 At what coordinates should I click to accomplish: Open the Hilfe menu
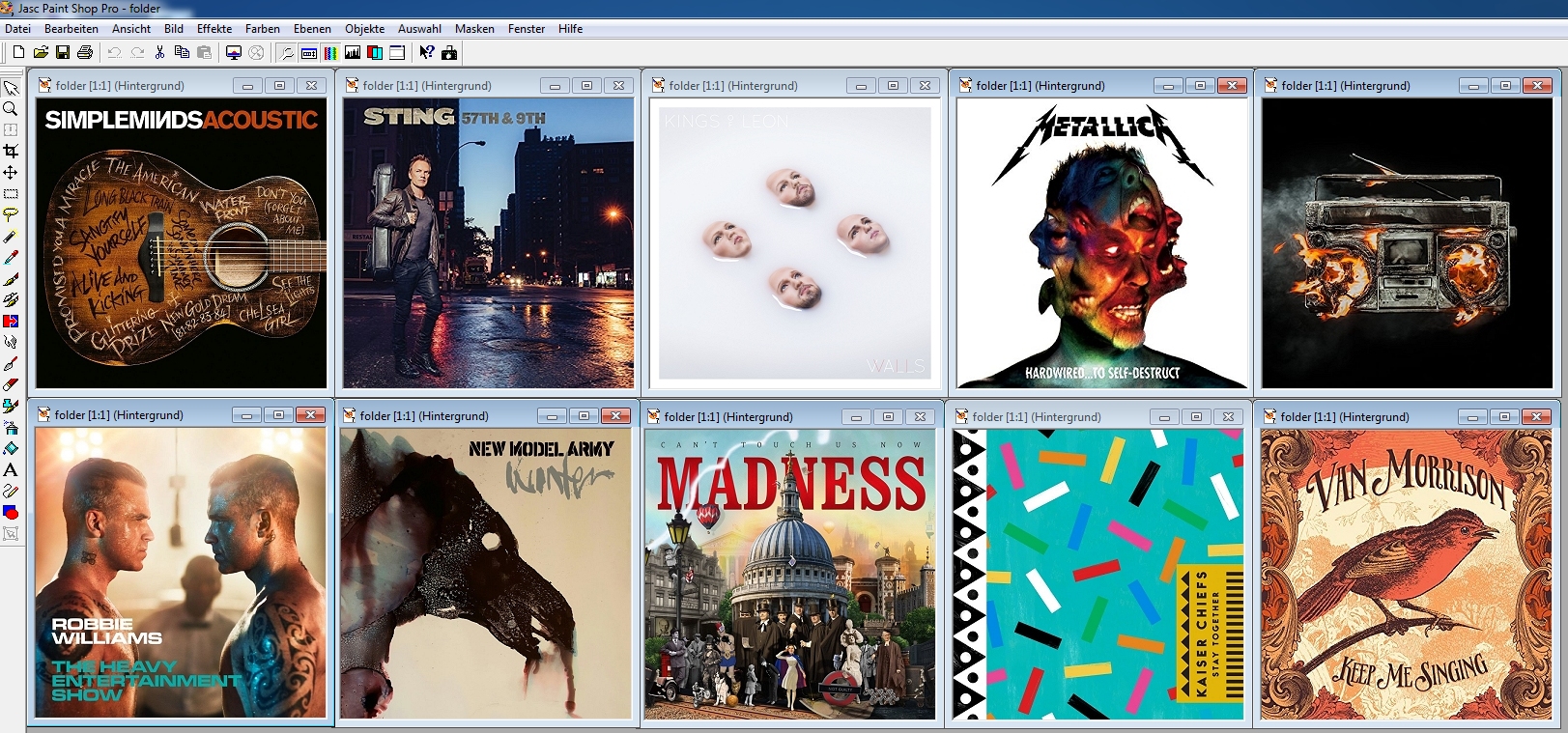coord(571,29)
